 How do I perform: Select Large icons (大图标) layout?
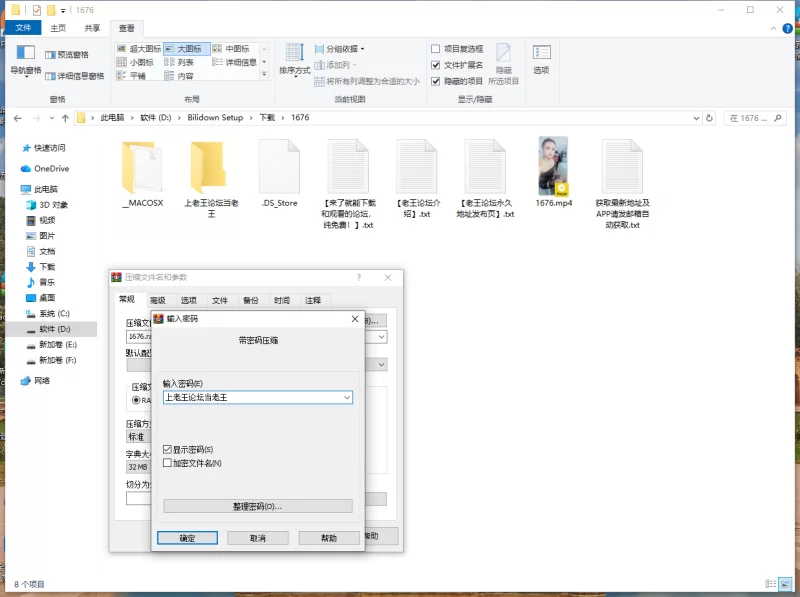point(186,48)
